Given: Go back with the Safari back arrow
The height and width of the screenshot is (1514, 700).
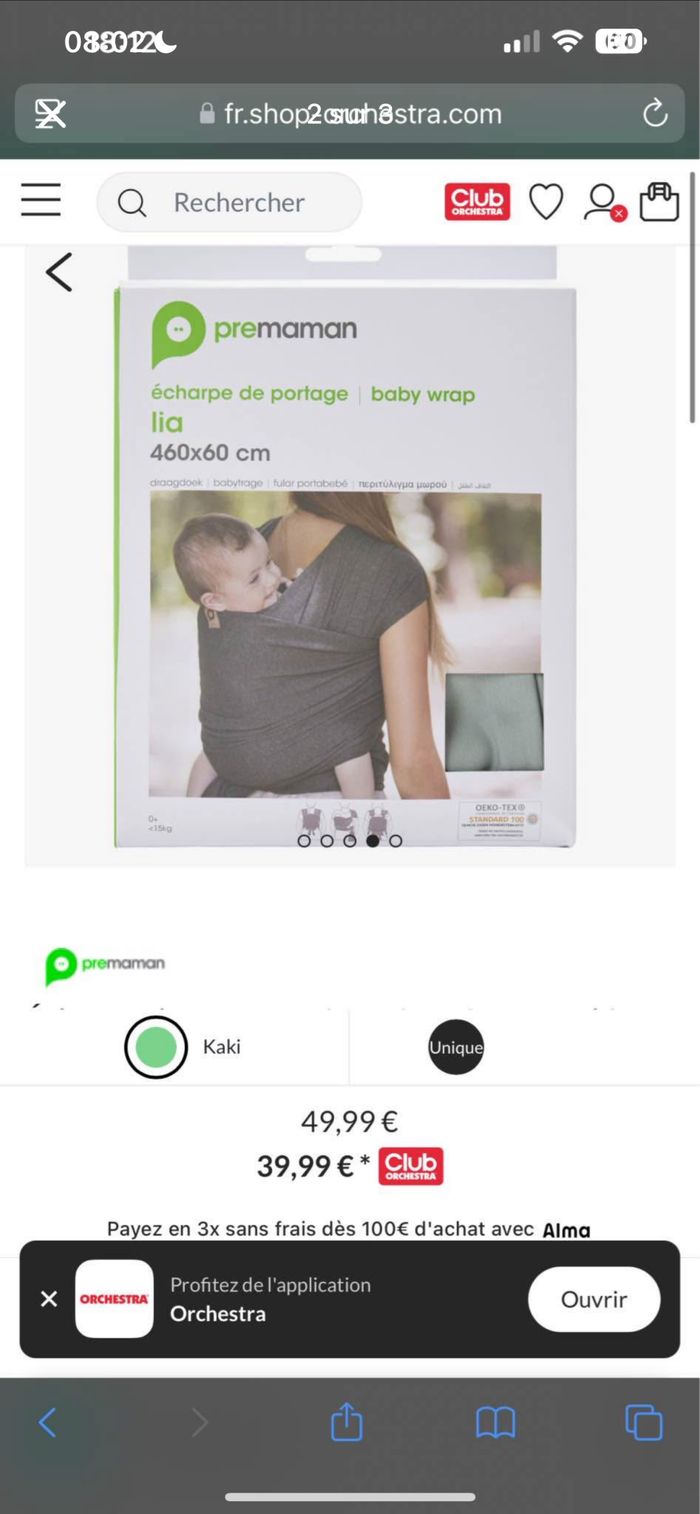Looking at the screenshot, I should [47, 1422].
